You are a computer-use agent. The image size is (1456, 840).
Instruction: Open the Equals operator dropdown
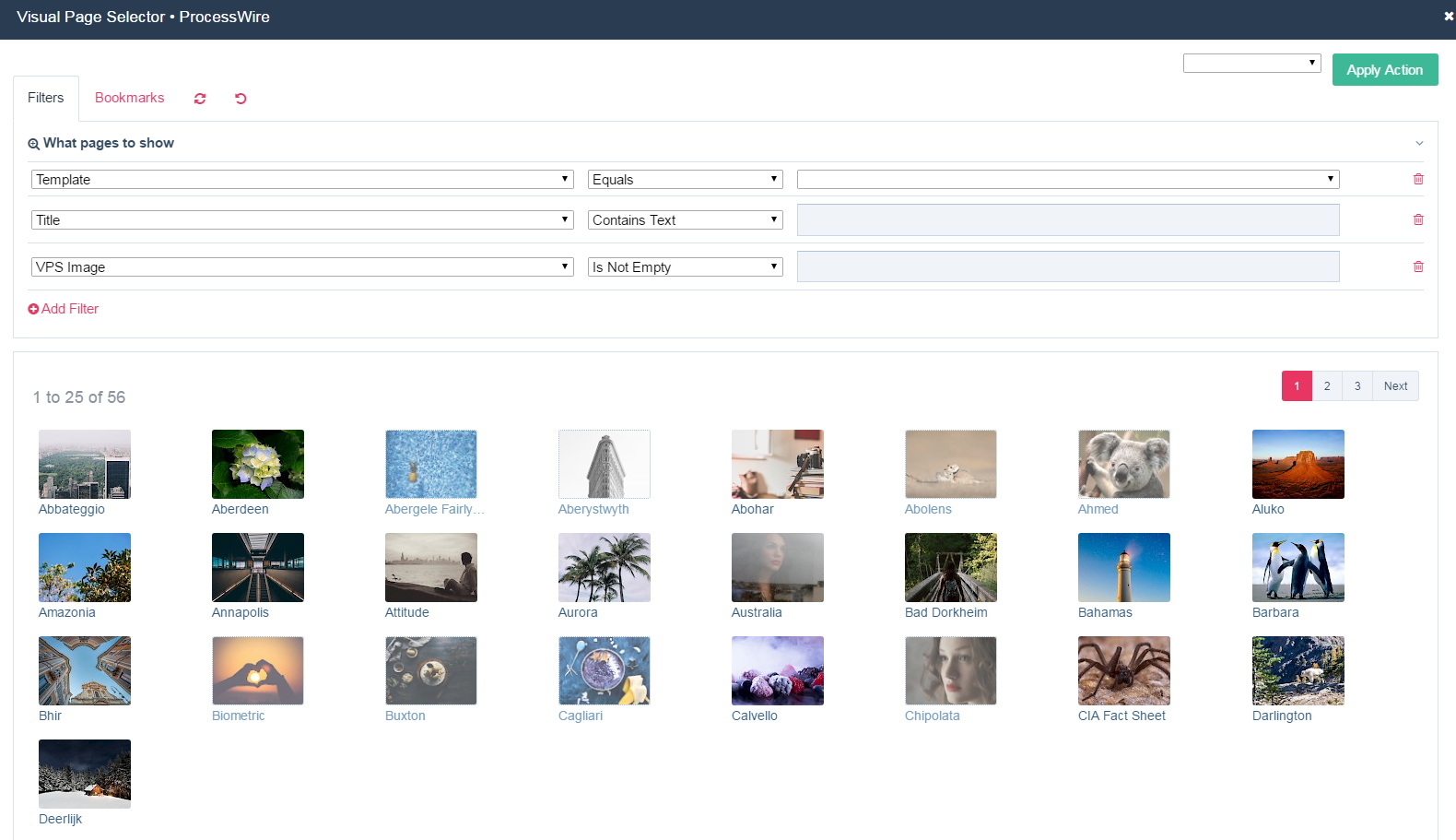click(686, 179)
